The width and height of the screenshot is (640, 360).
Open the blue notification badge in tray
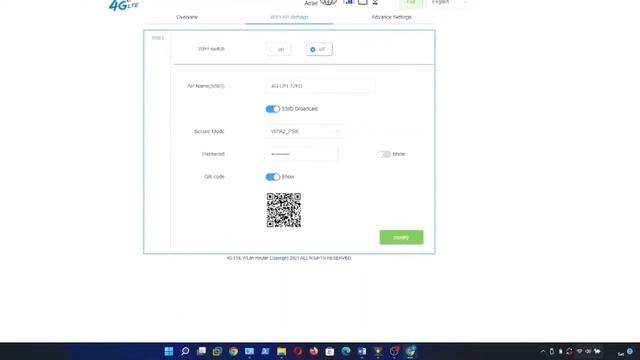[630, 351]
